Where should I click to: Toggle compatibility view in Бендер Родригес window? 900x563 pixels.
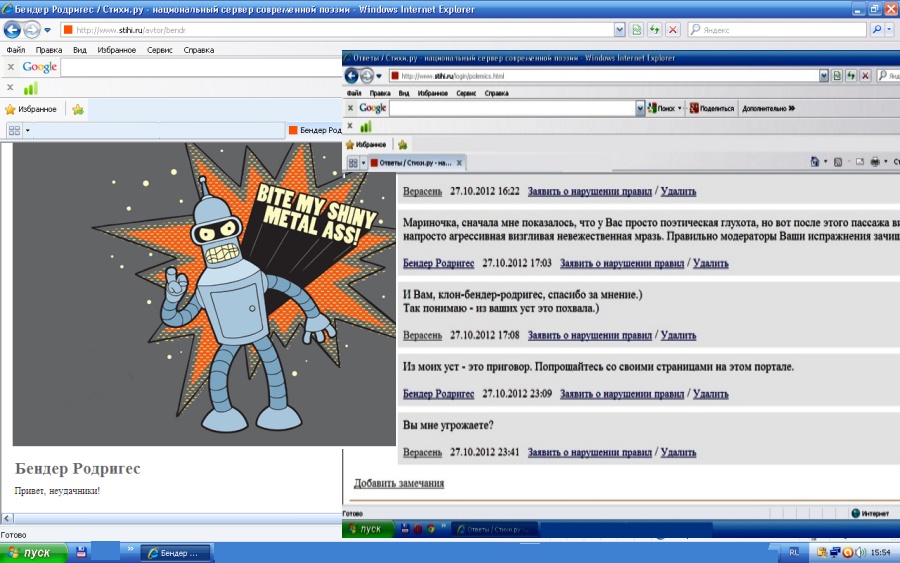point(637,30)
